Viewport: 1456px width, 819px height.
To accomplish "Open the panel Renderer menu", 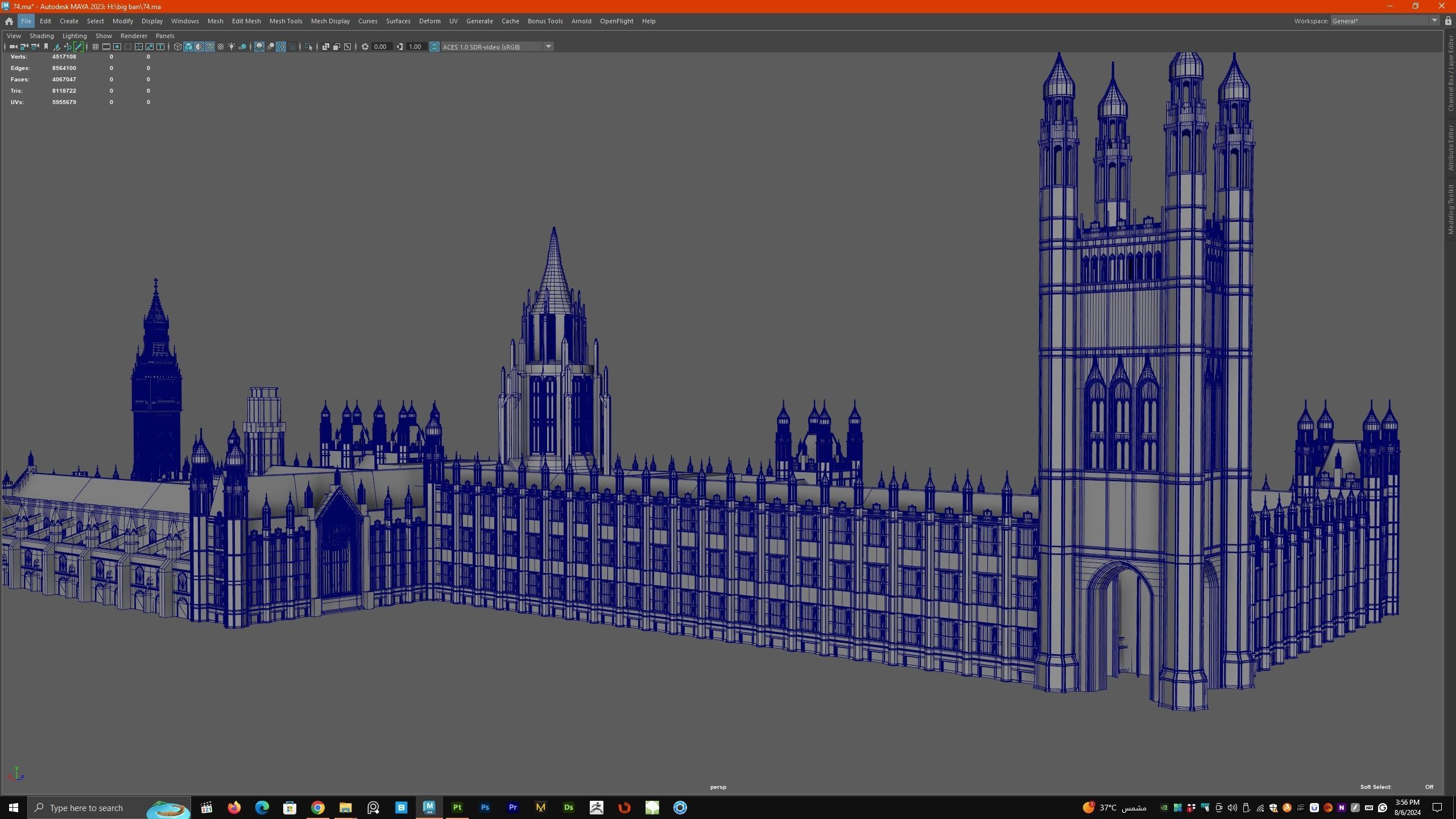I will point(134,36).
